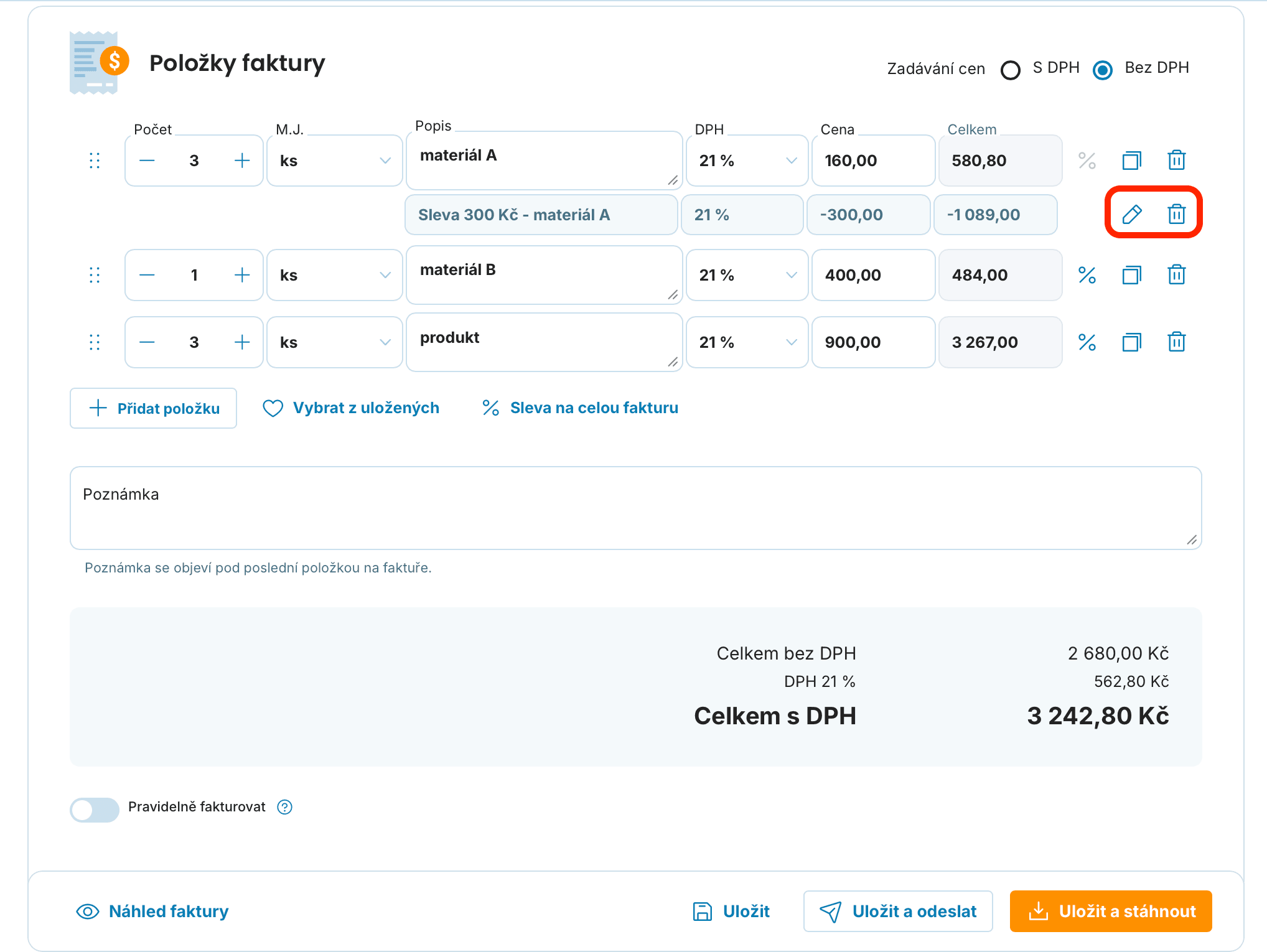Screen dimensions: 1267x952
Task: Edit price field 400,00 for materiál B
Action: 873,275
